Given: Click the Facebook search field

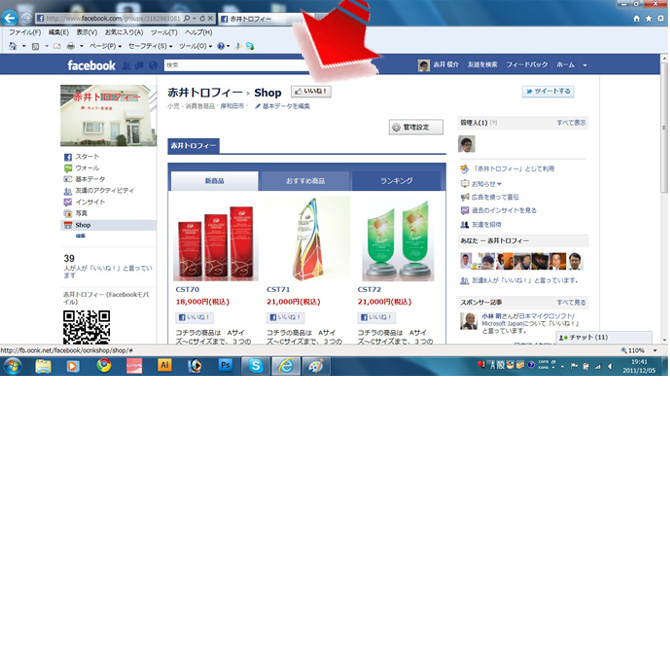Looking at the screenshot, I should tap(270, 65).
